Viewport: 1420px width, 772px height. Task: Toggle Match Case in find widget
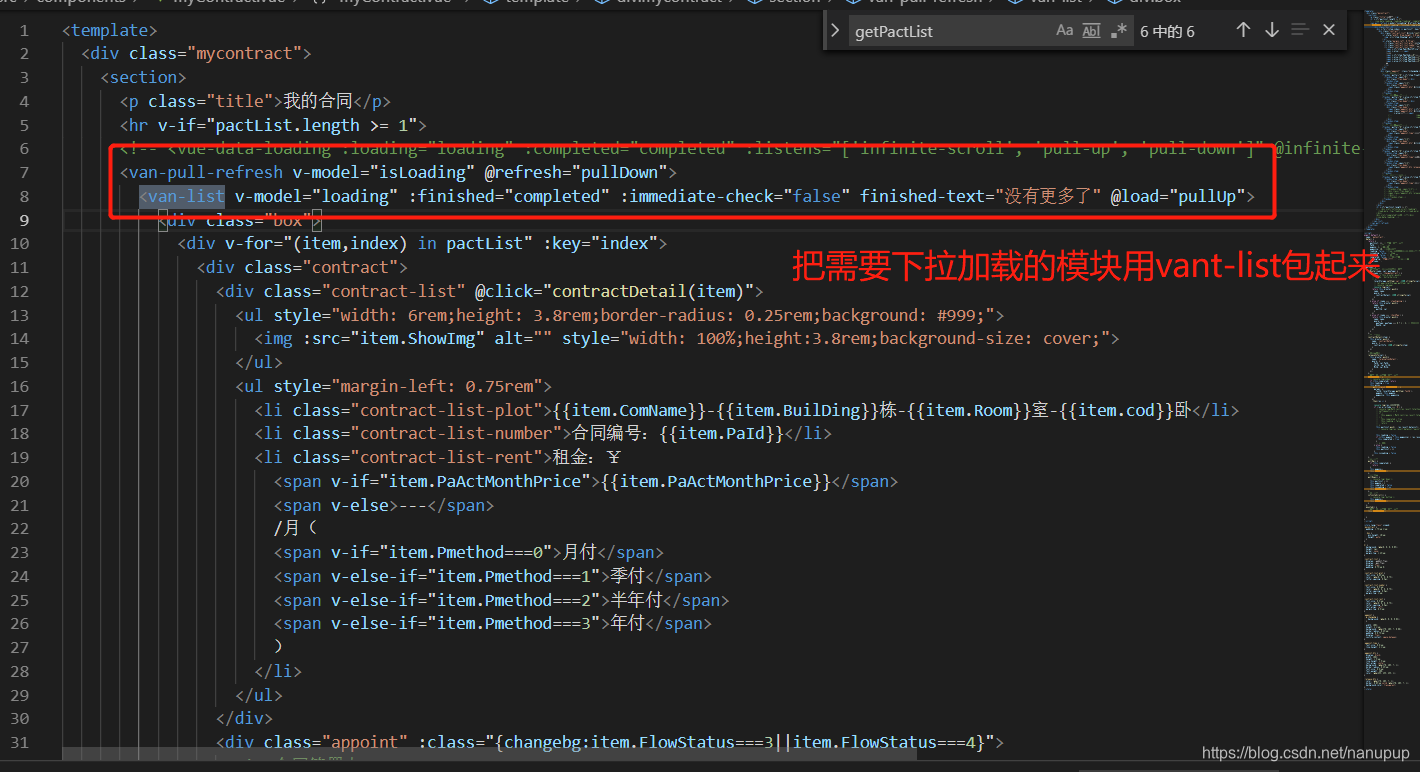pos(1065,31)
